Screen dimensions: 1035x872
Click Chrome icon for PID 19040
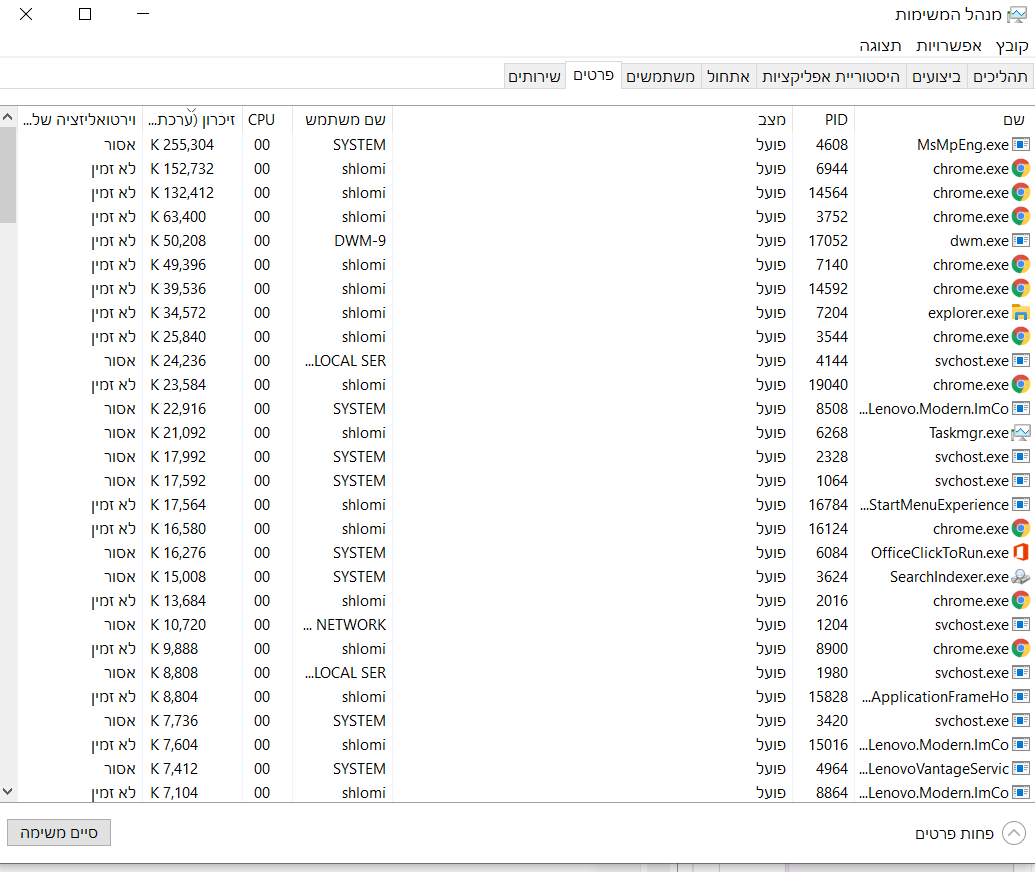pyautogui.click(x=1020, y=385)
